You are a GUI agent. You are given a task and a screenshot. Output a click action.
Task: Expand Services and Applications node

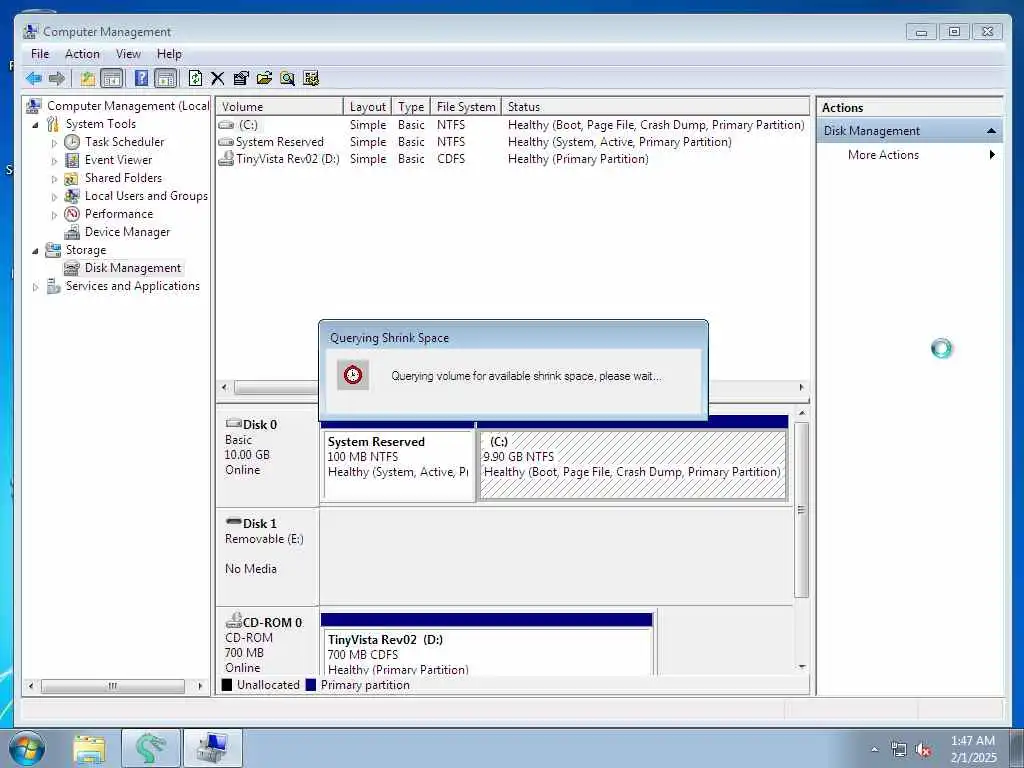[x=35, y=287]
